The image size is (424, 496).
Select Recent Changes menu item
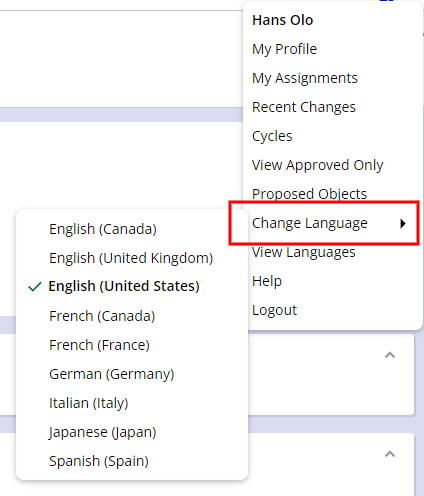[304, 107]
